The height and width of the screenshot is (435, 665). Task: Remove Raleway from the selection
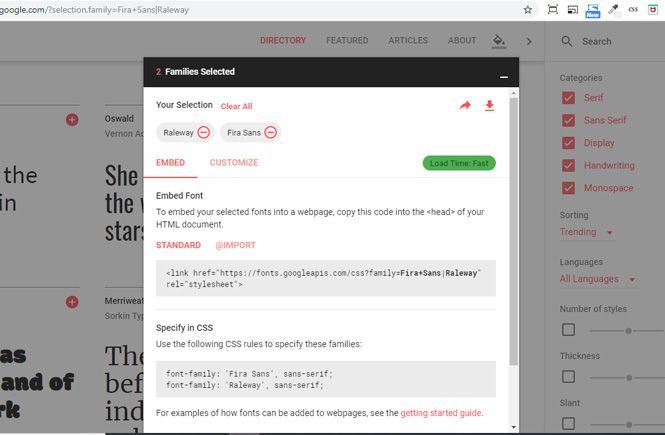(204, 133)
